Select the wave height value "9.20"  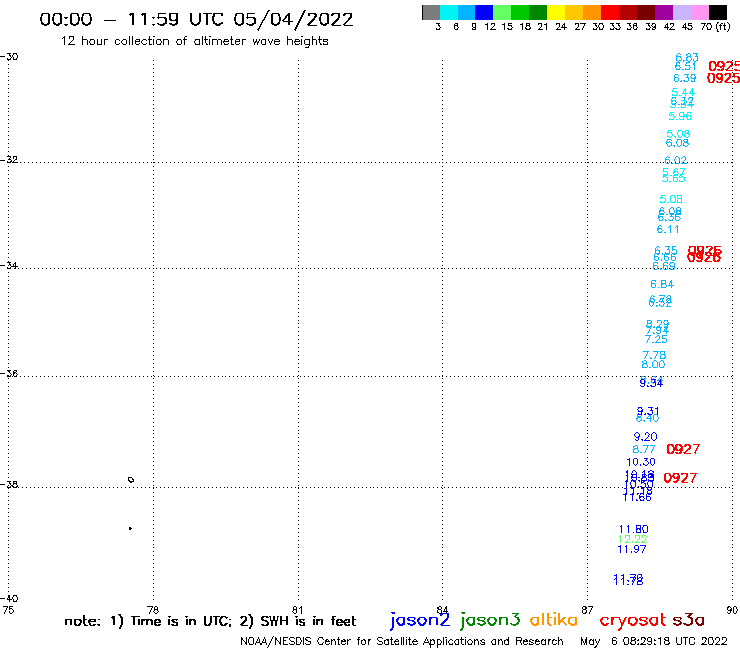point(645,437)
